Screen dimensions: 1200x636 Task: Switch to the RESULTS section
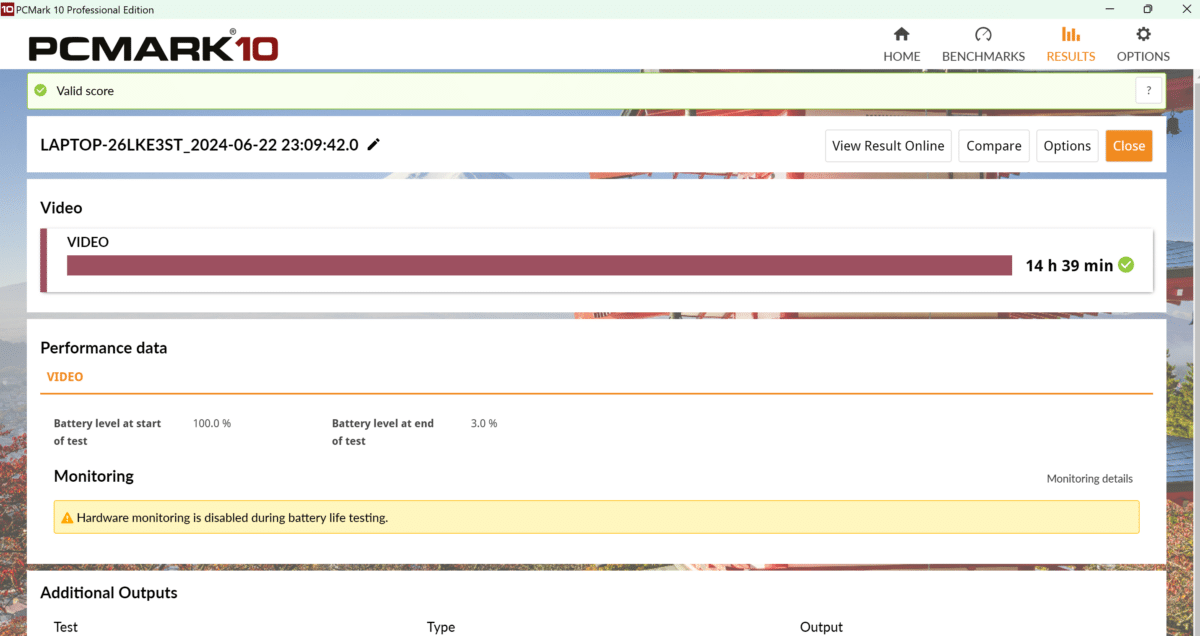pyautogui.click(x=1070, y=45)
